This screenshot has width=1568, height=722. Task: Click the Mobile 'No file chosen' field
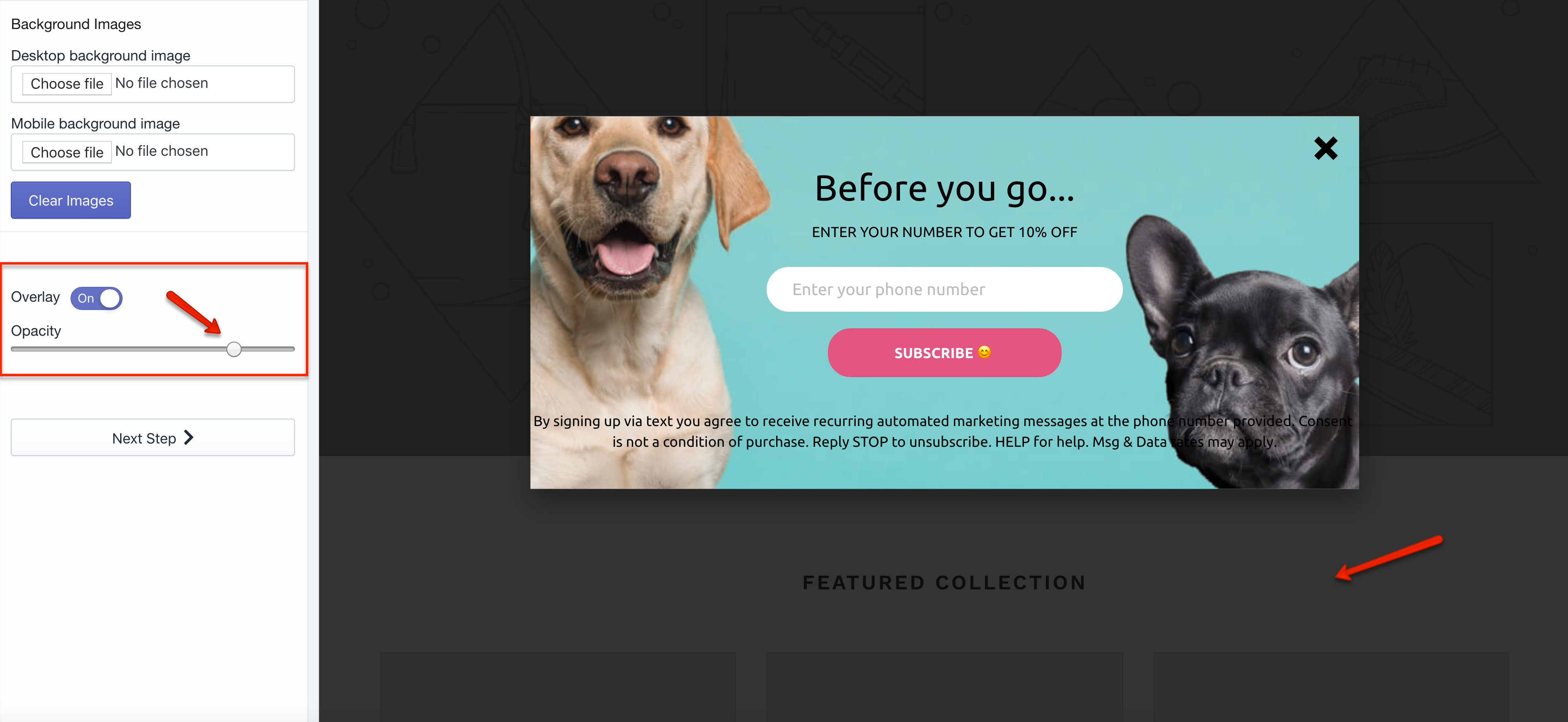[161, 152]
